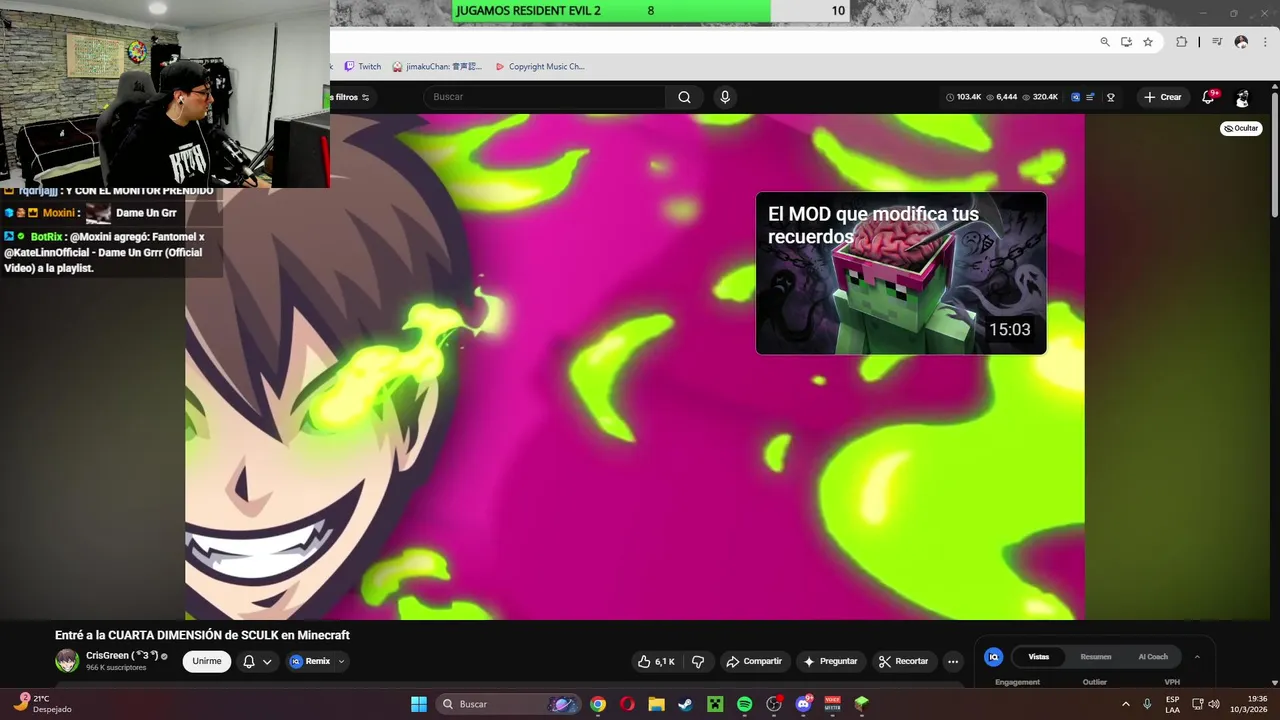Click the Crear button
This screenshot has width=1280, height=720.
[x=1162, y=97]
